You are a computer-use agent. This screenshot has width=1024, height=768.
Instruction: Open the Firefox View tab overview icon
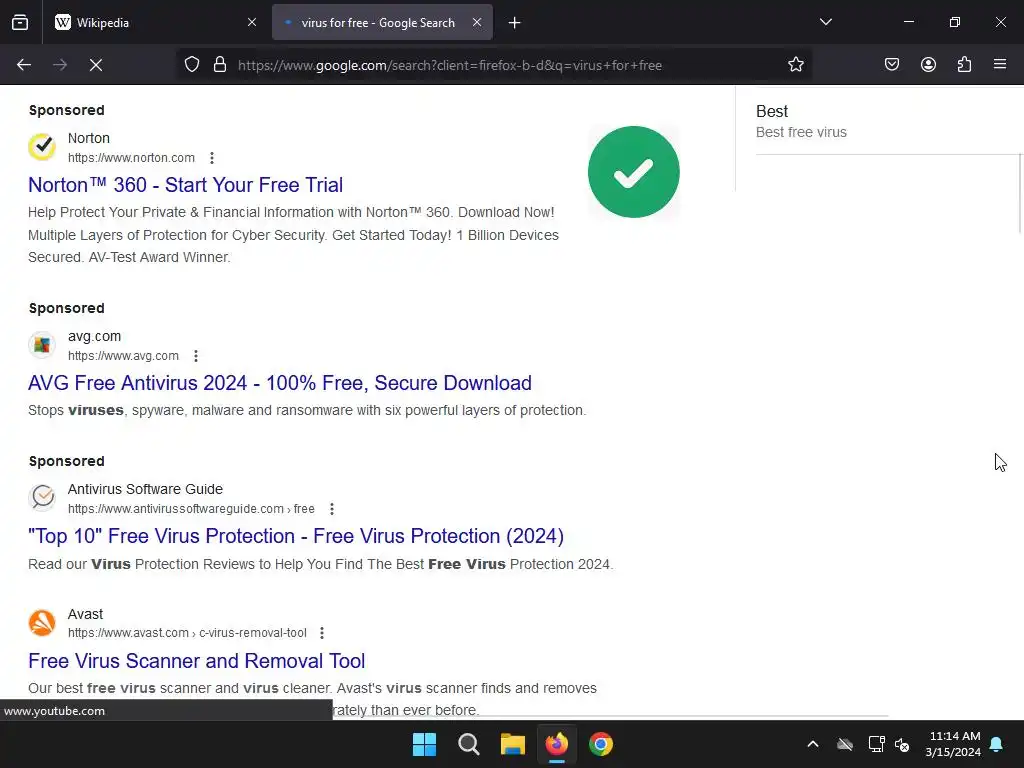[20, 22]
